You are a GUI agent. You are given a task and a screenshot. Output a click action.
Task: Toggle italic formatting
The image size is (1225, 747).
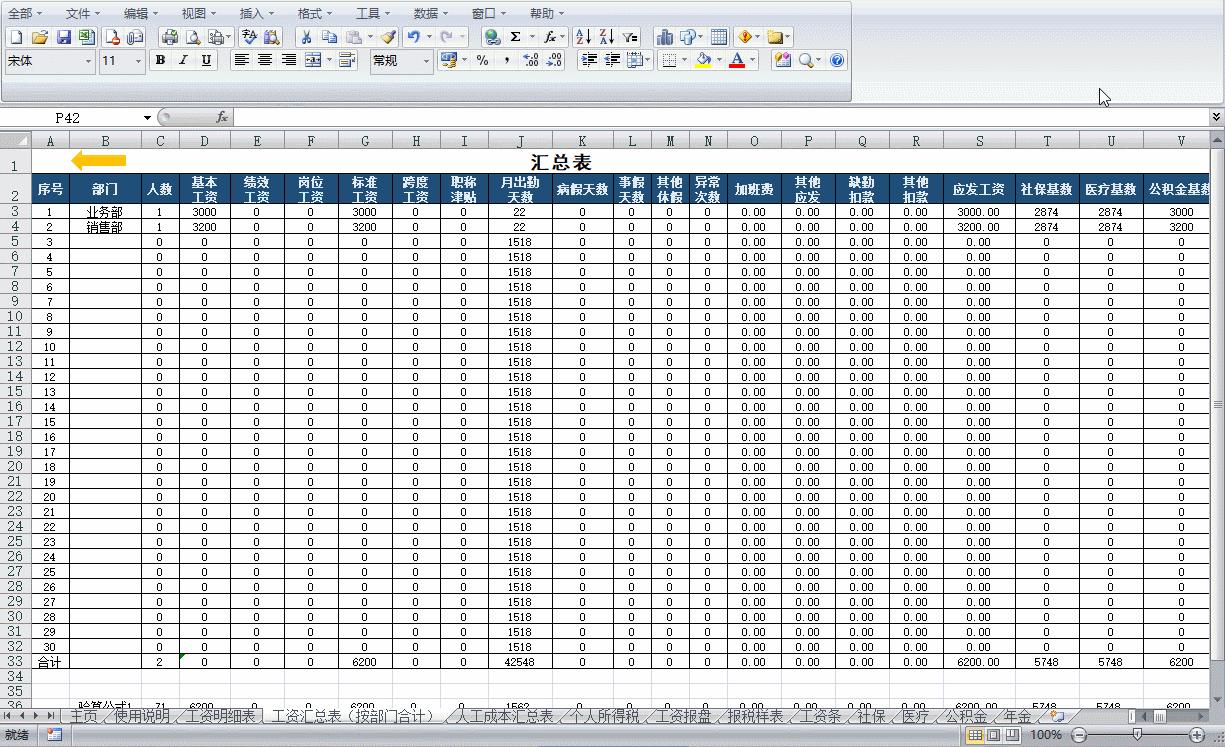(x=183, y=60)
